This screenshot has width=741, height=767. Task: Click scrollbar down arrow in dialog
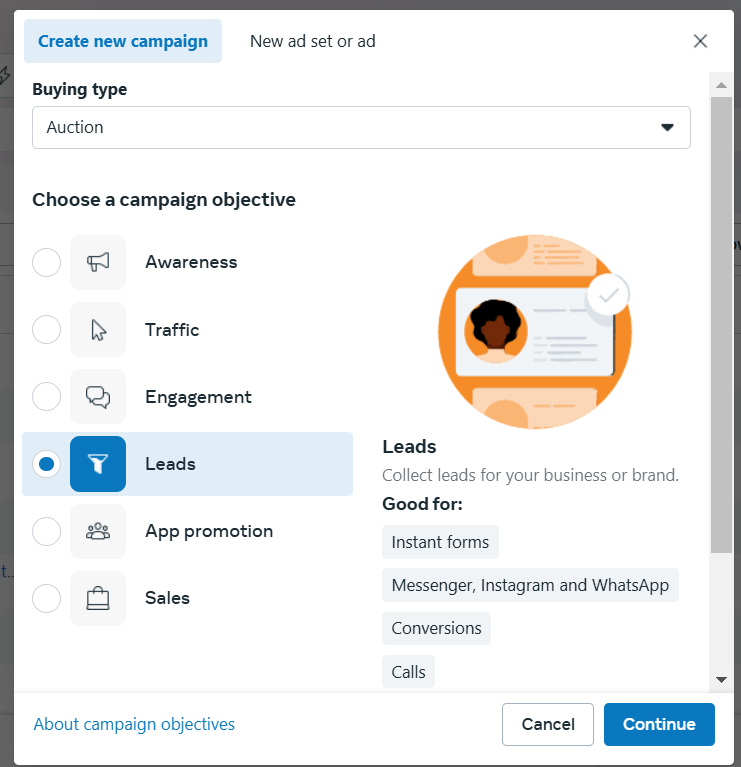pyautogui.click(x=721, y=679)
